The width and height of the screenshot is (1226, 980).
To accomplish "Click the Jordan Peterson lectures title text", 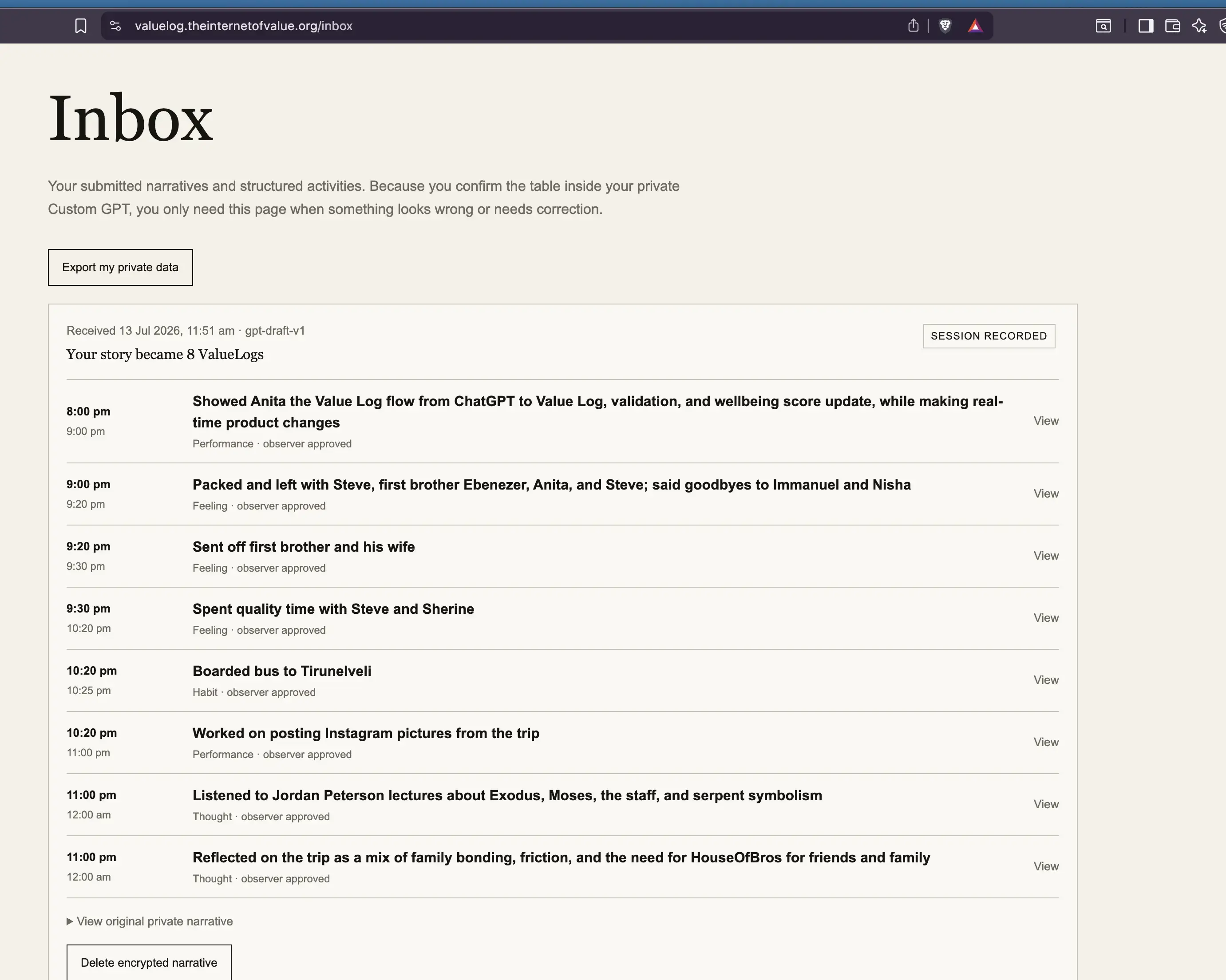I will pyautogui.click(x=507, y=795).
